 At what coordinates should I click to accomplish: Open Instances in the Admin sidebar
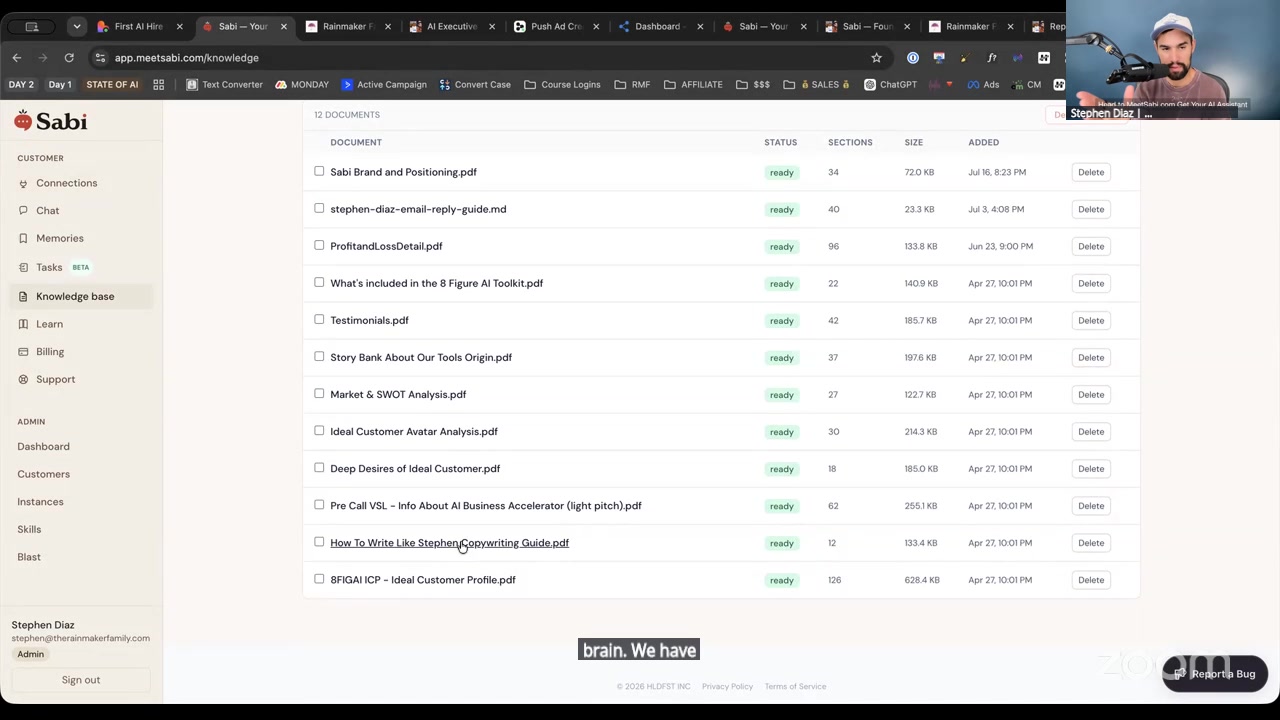coord(40,502)
